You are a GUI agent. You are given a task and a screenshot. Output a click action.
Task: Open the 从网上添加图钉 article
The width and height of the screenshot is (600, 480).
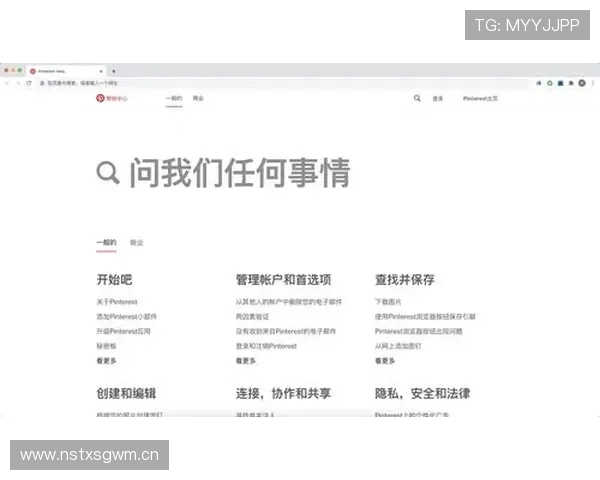398,346
